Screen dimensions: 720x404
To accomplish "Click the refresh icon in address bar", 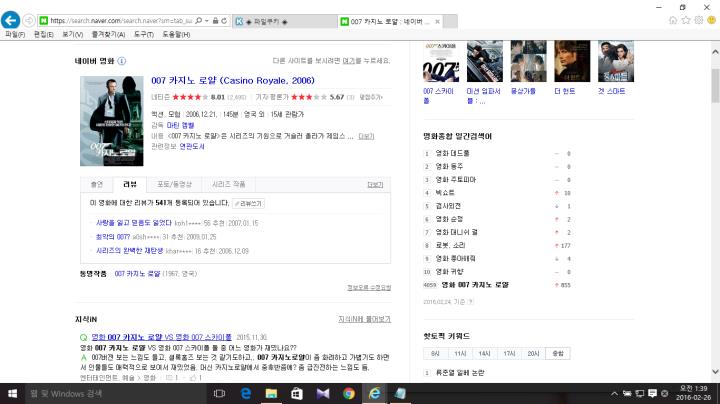I will click(224, 21).
